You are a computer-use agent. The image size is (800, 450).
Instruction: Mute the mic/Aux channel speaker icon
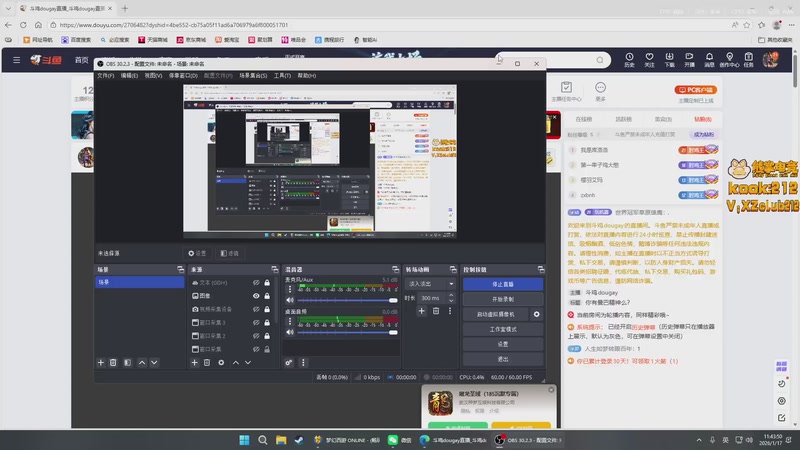290,300
